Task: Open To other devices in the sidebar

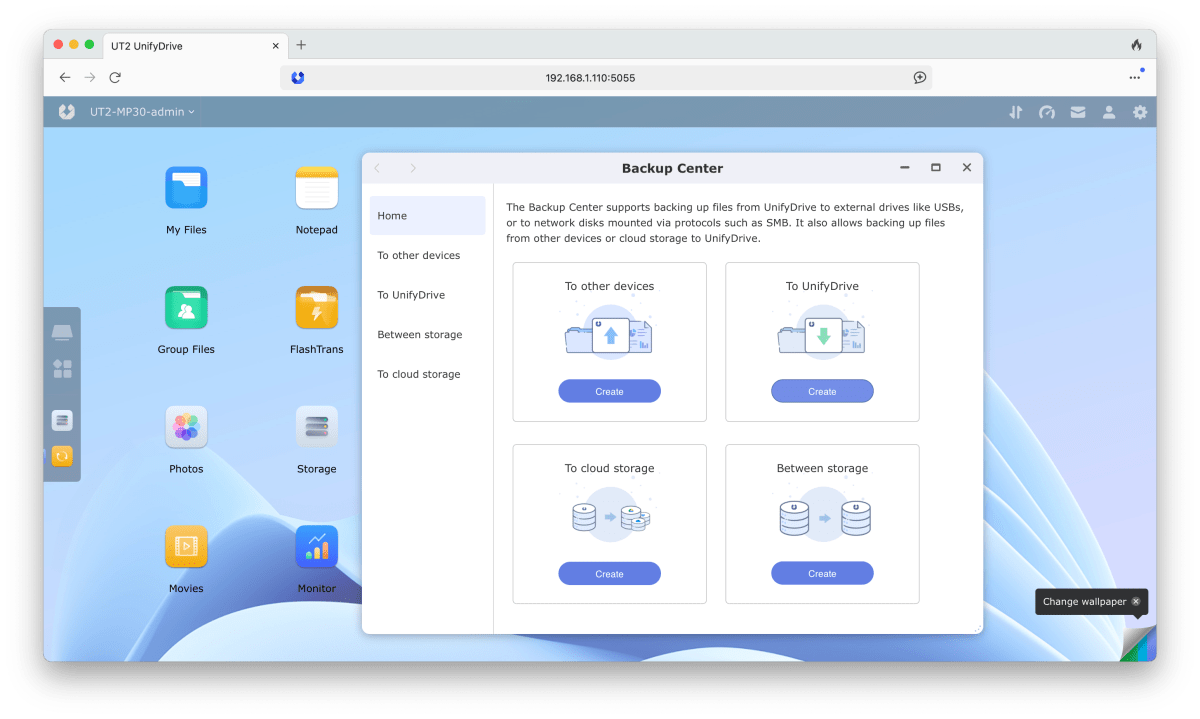Action: coord(427,255)
